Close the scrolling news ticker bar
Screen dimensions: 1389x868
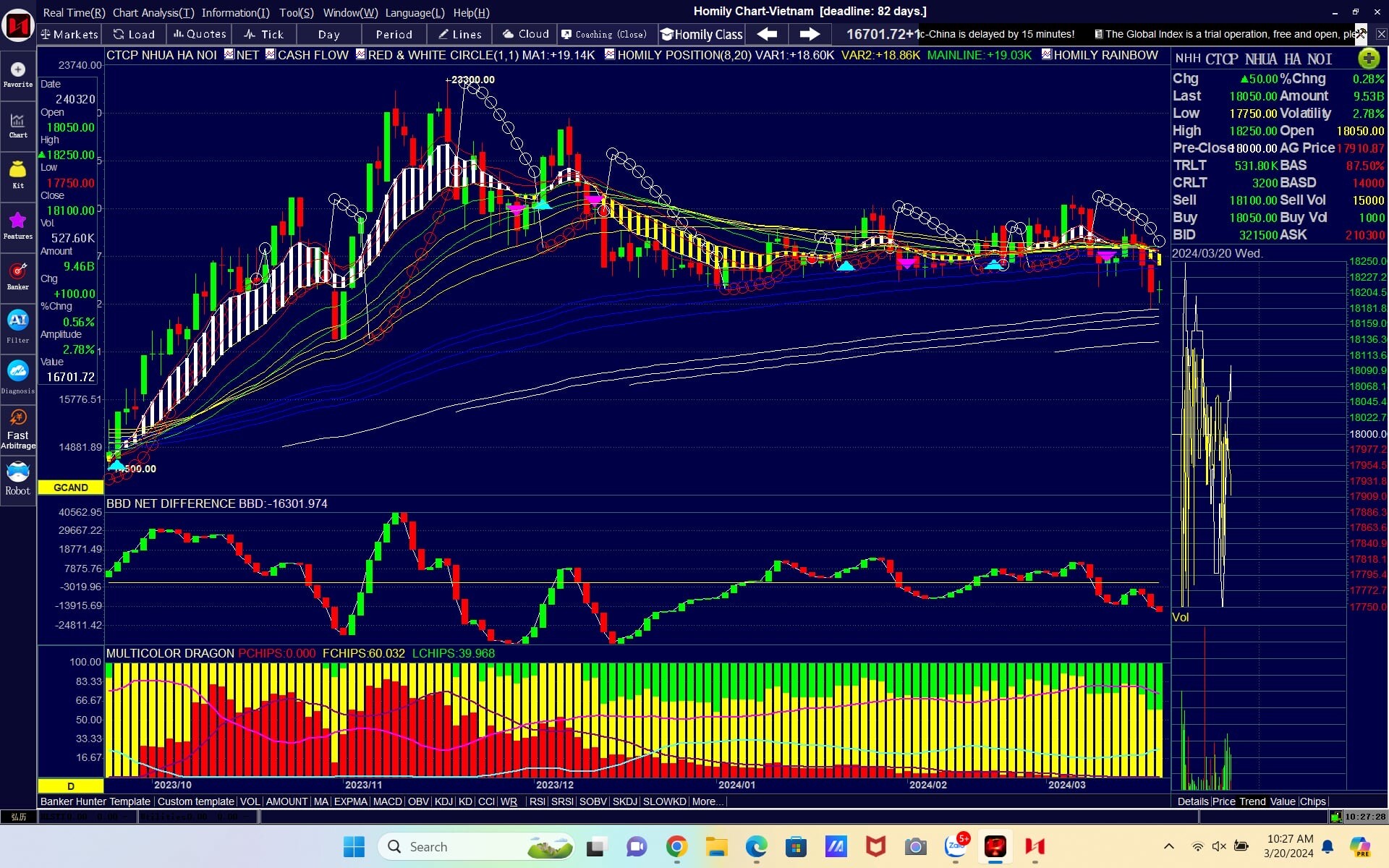1381,34
